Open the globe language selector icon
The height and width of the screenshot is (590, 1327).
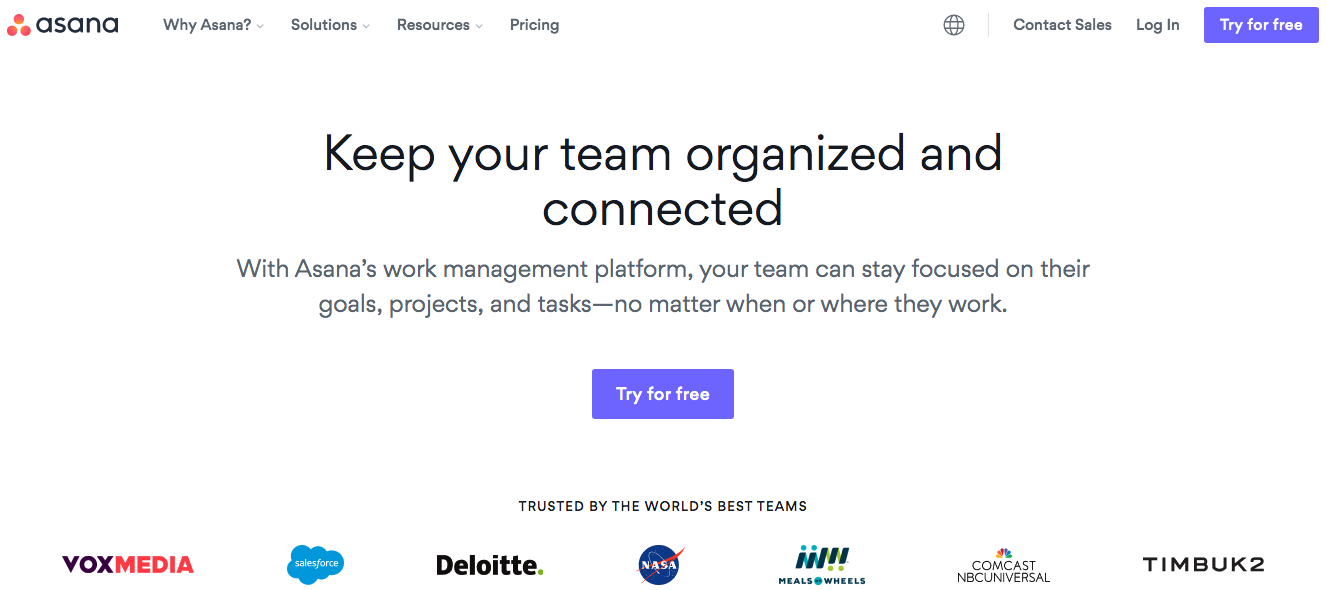click(954, 25)
